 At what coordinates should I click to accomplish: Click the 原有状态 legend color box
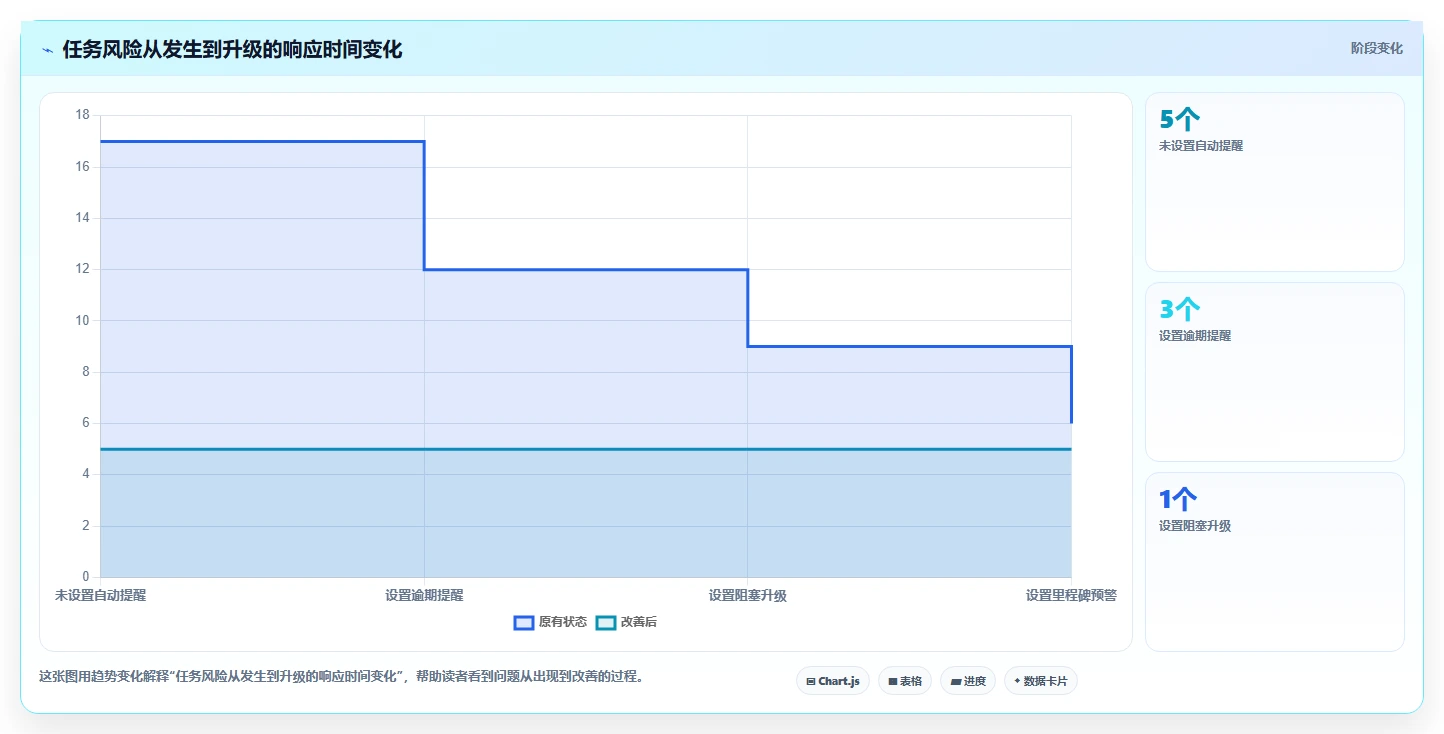523,622
